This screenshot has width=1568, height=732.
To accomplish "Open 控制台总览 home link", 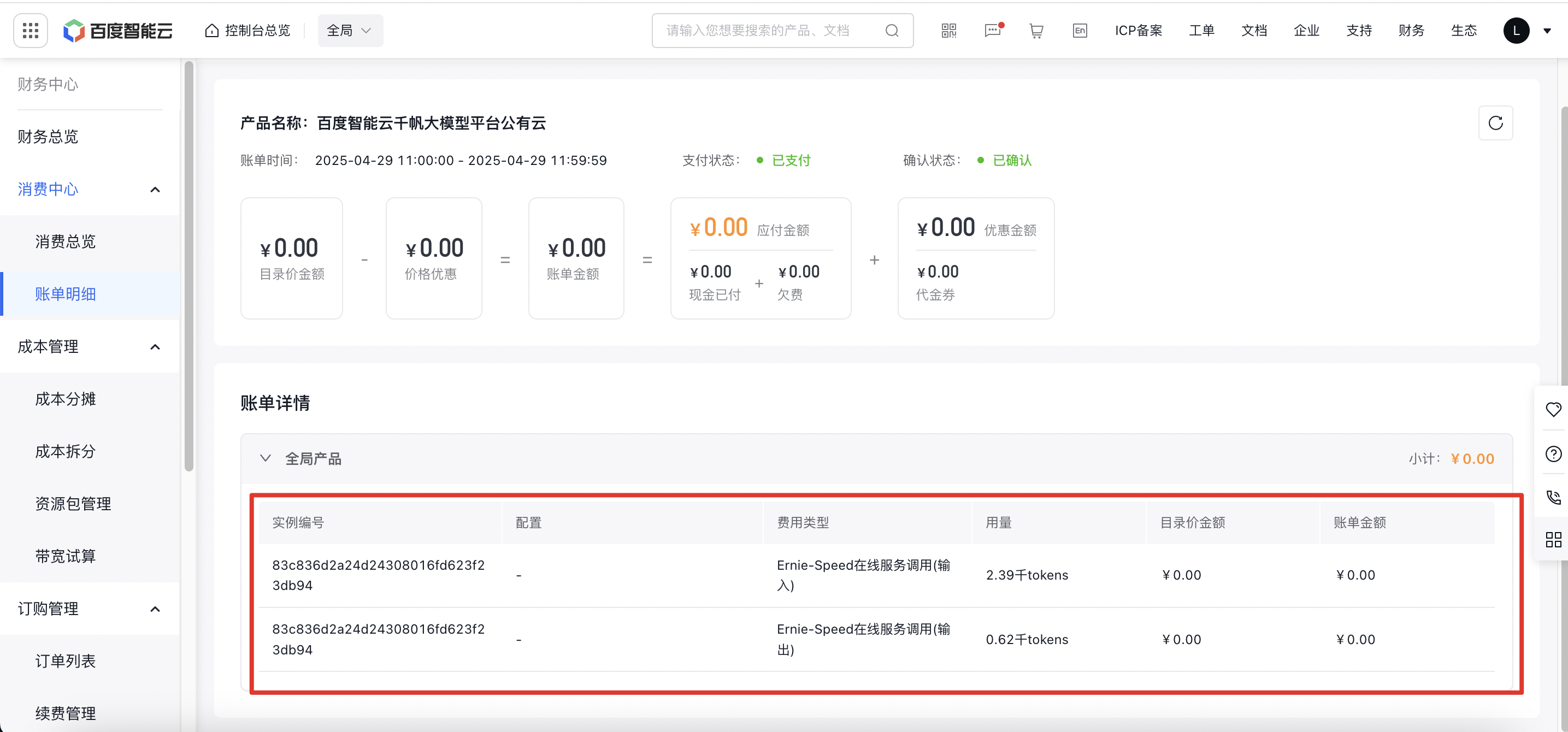I will pos(247,31).
